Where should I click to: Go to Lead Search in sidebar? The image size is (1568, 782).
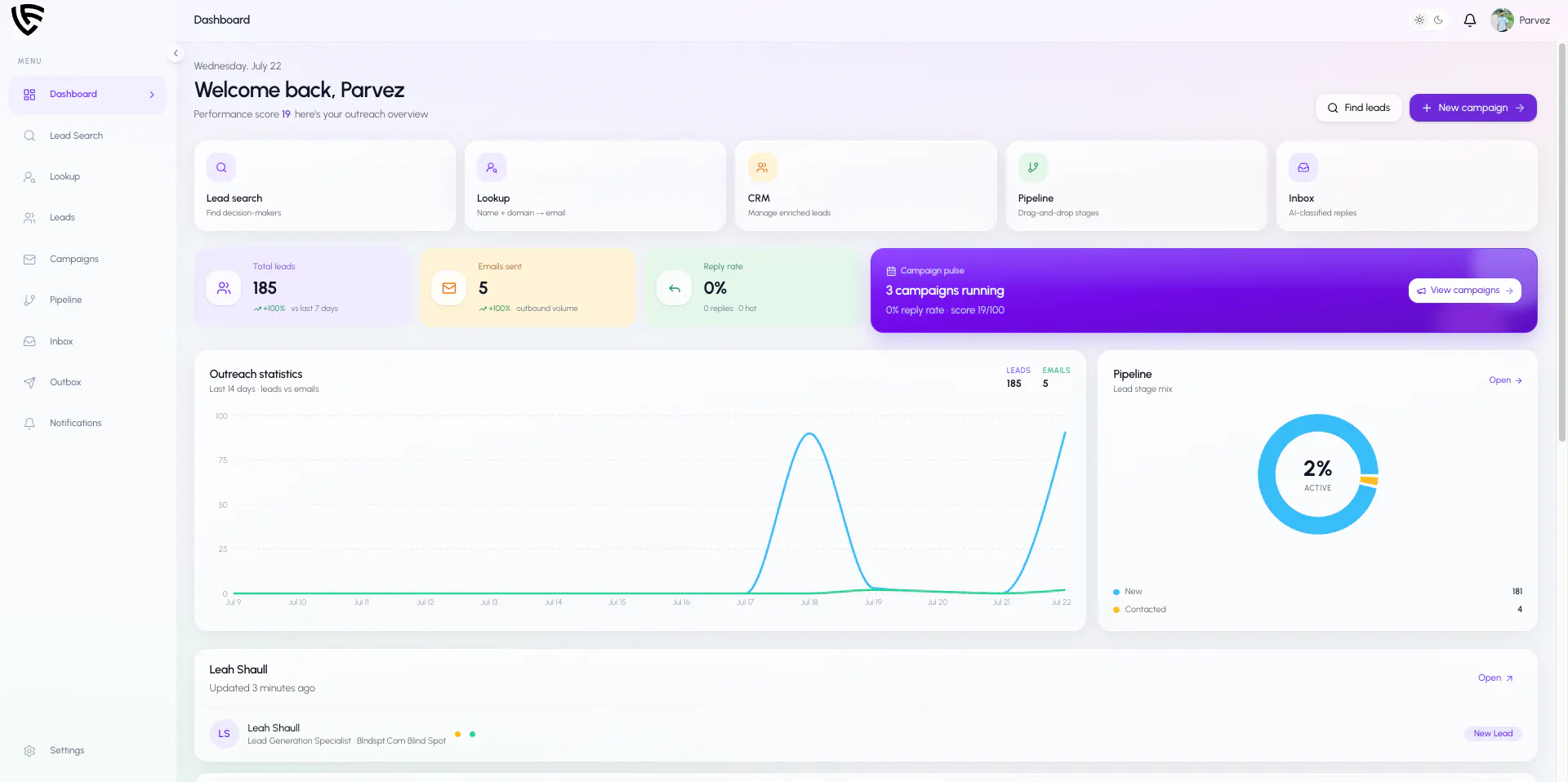coord(87,136)
